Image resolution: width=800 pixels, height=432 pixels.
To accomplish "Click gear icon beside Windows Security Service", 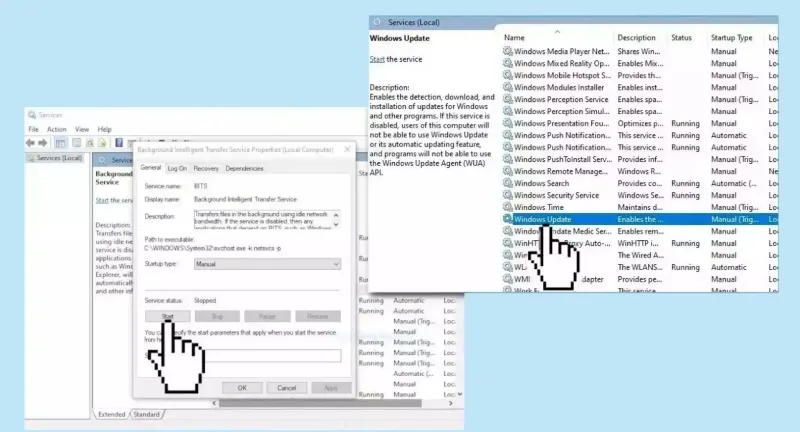I will (508, 195).
